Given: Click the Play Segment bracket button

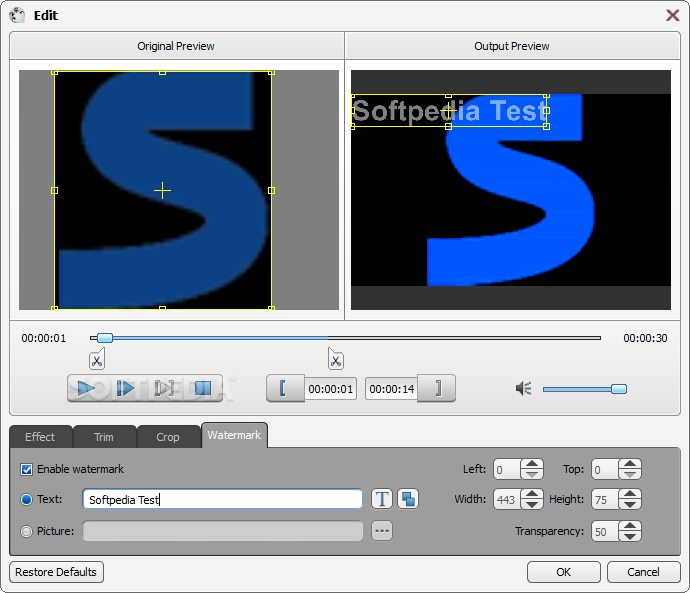Looking at the screenshot, I should pyautogui.click(x=164, y=388).
